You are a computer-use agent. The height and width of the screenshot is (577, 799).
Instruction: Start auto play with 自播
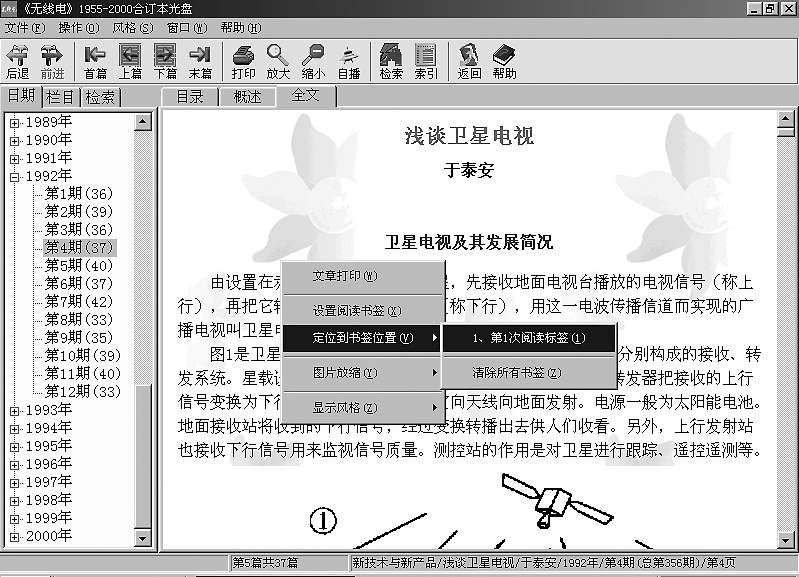pyautogui.click(x=349, y=62)
